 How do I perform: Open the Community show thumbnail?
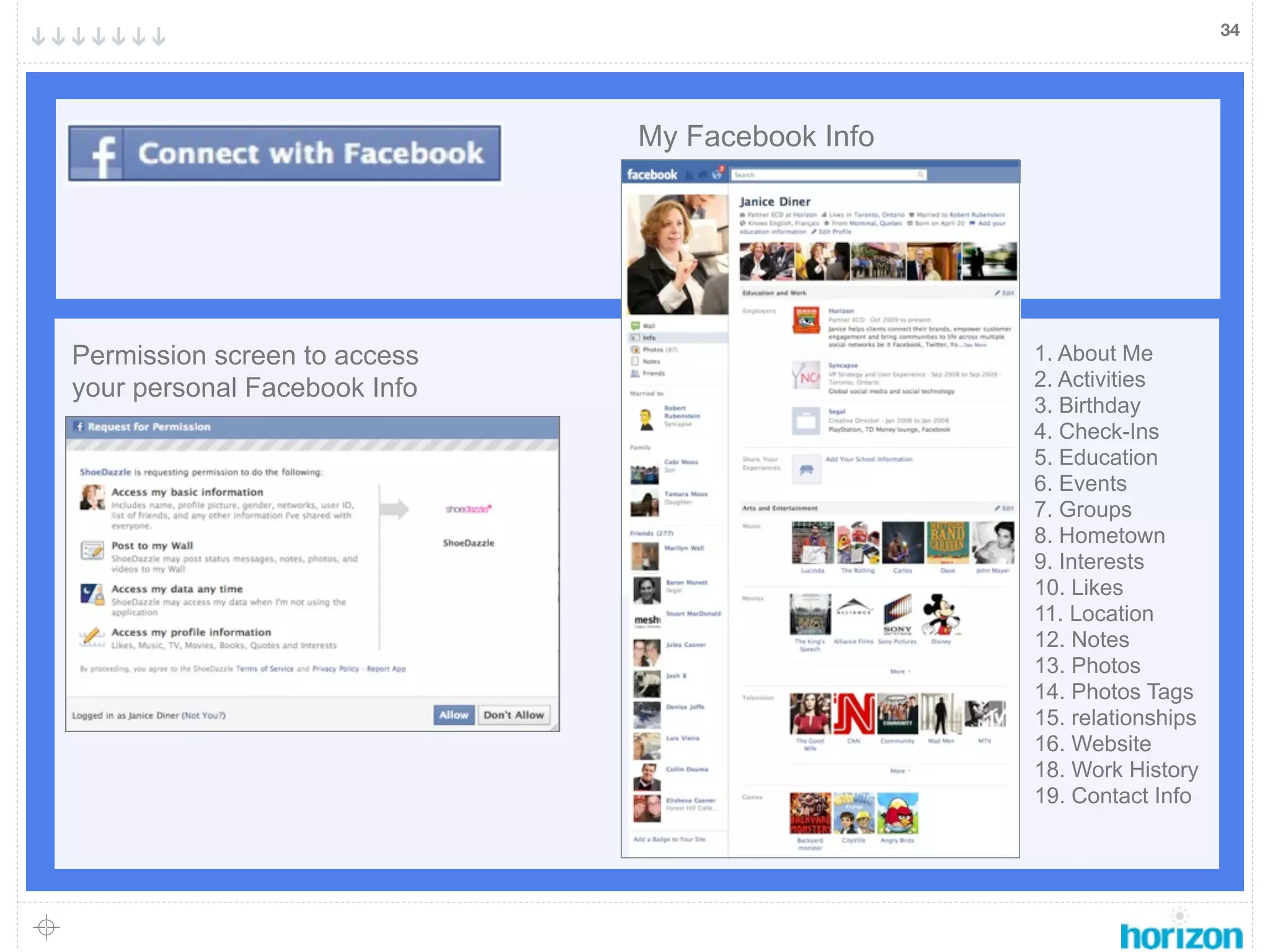[x=897, y=714]
